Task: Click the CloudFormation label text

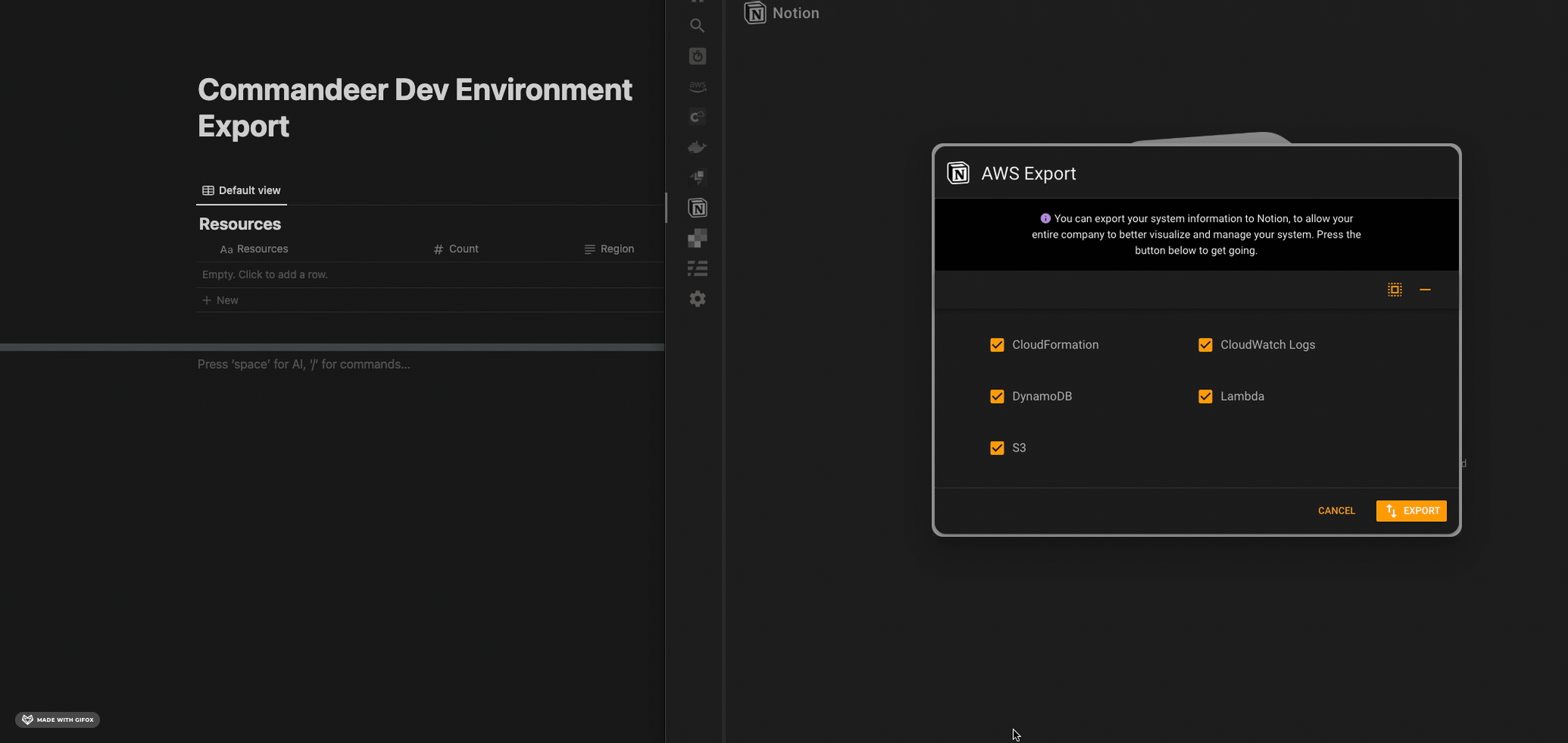Action: coord(1055,345)
